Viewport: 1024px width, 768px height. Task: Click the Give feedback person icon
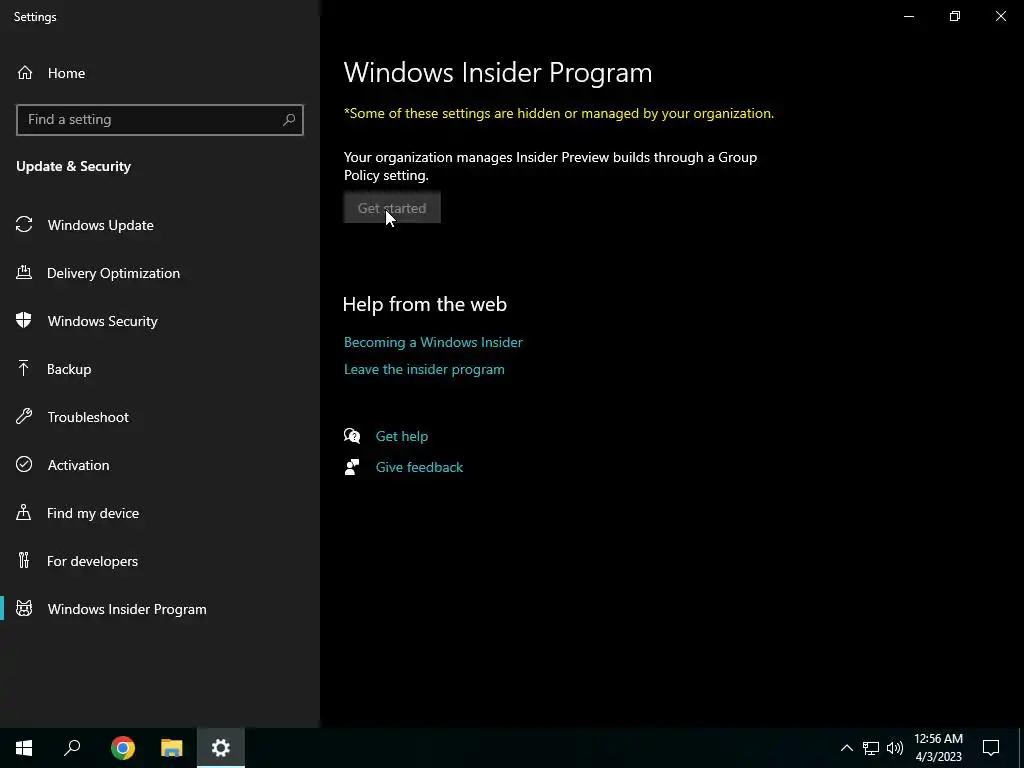coord(352,467)
